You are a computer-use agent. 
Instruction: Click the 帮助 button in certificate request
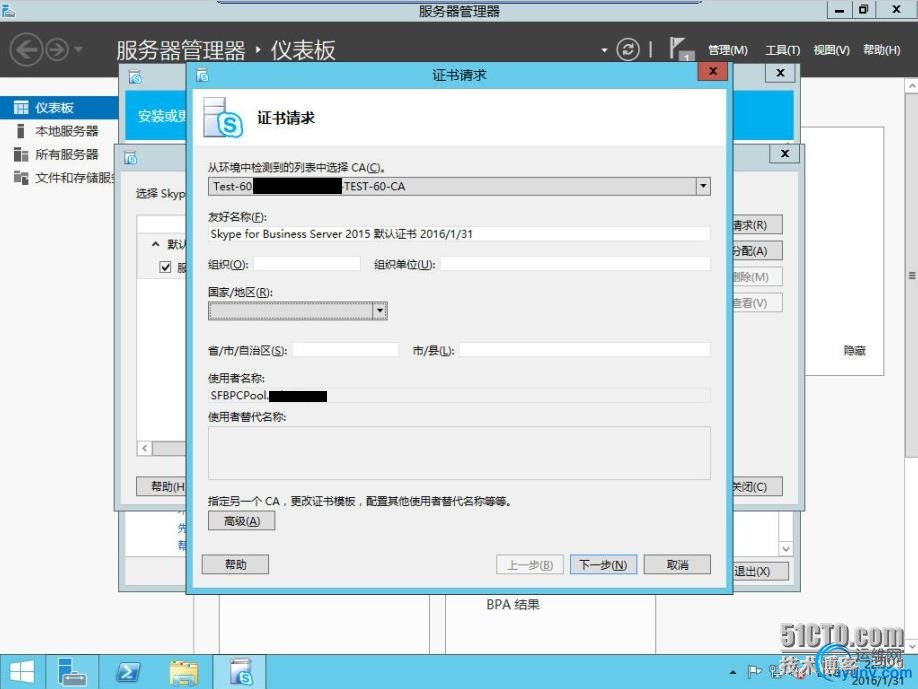(x=235, y=564)
